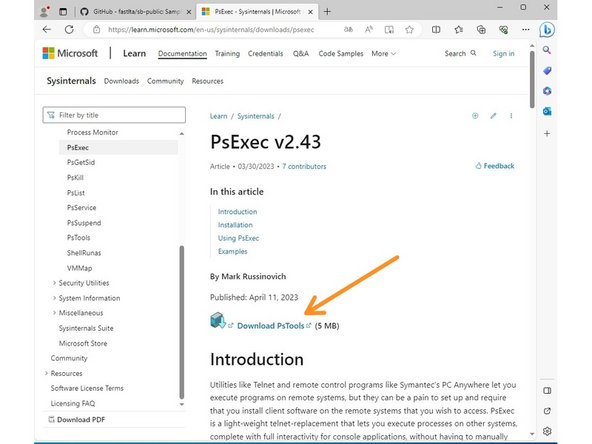Click the Download PsTools link
Screen dimensions: 592x444
click(270, 326)
